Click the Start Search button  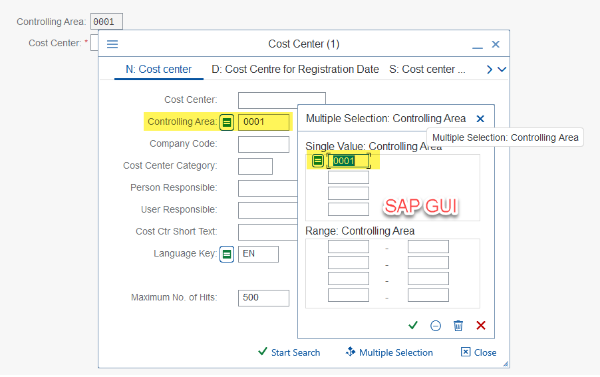[x=289, y=352]
